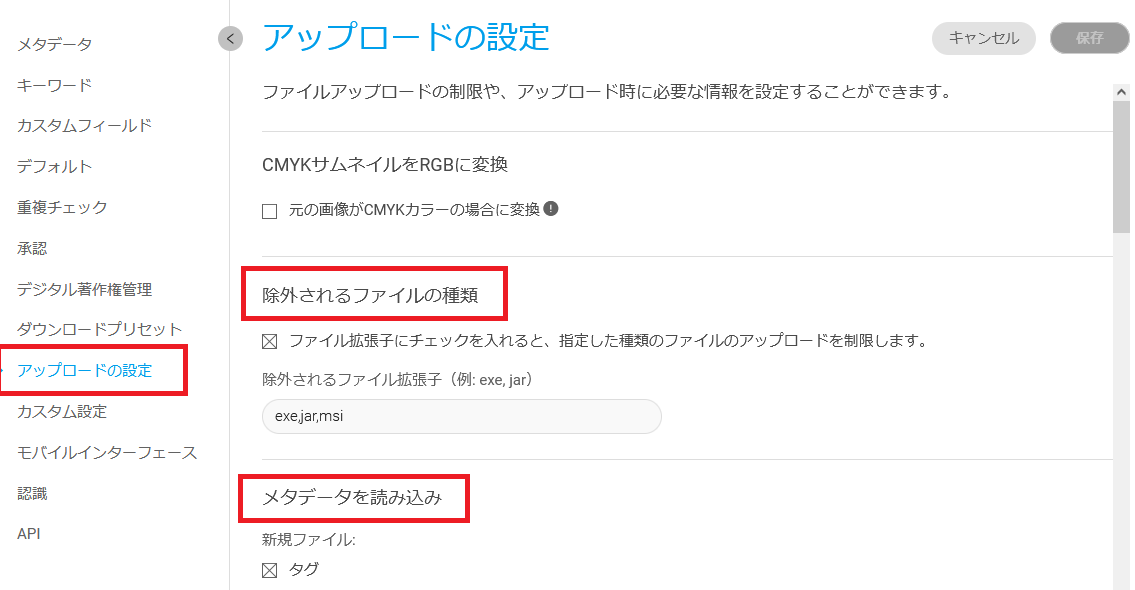
Task: Open メタデータ in the sidebar
Action: [54, 44]
